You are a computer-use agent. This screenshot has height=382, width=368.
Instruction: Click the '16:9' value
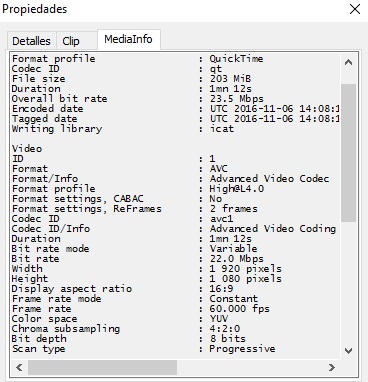[x=221, y=289]
